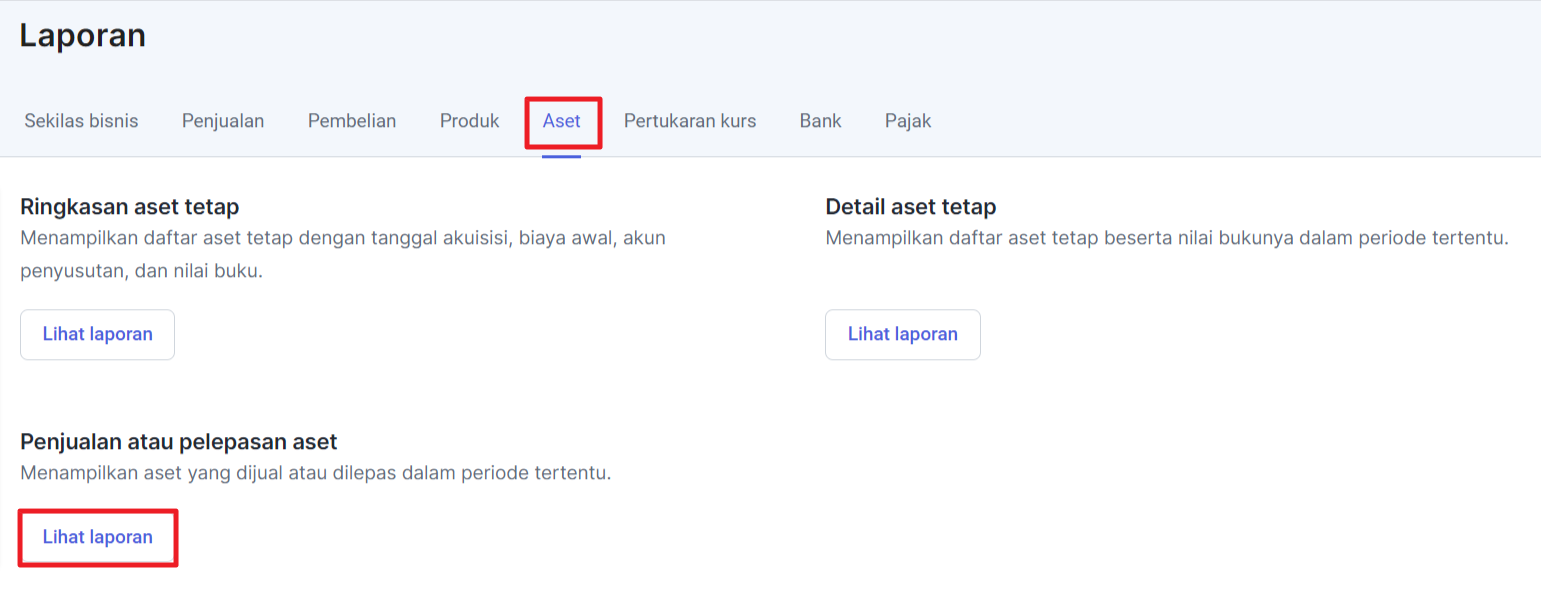
Task: Click the horizontal divider below the tab bar
Action: (1000, 157)
